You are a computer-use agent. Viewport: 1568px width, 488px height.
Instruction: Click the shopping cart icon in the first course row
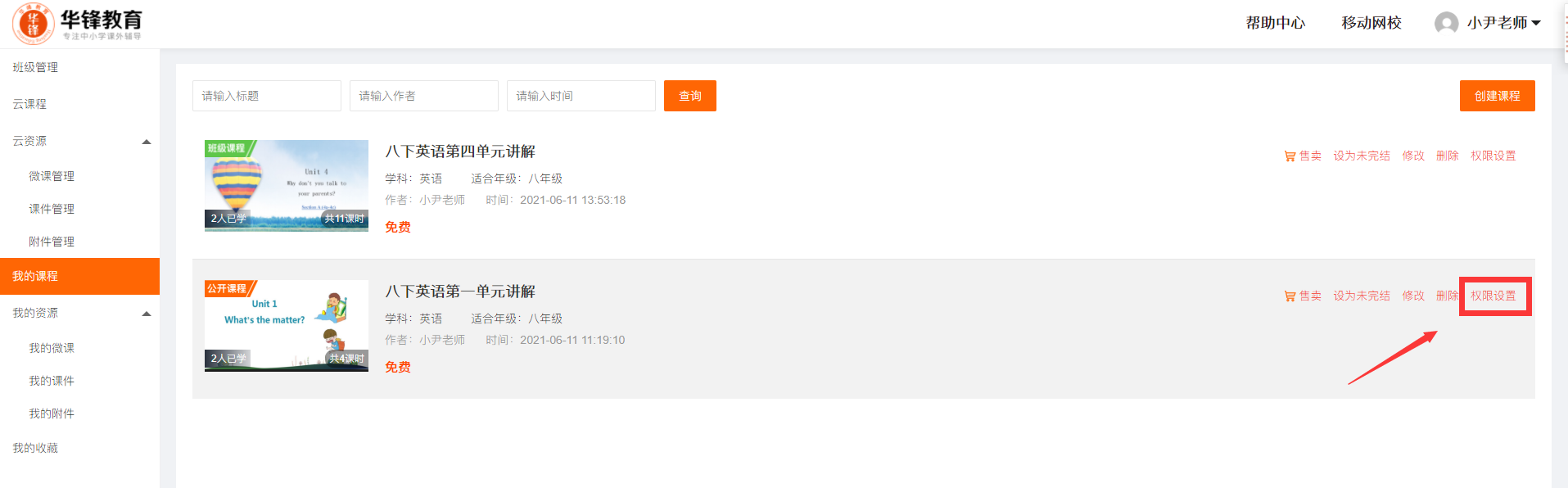(1290, 156)
